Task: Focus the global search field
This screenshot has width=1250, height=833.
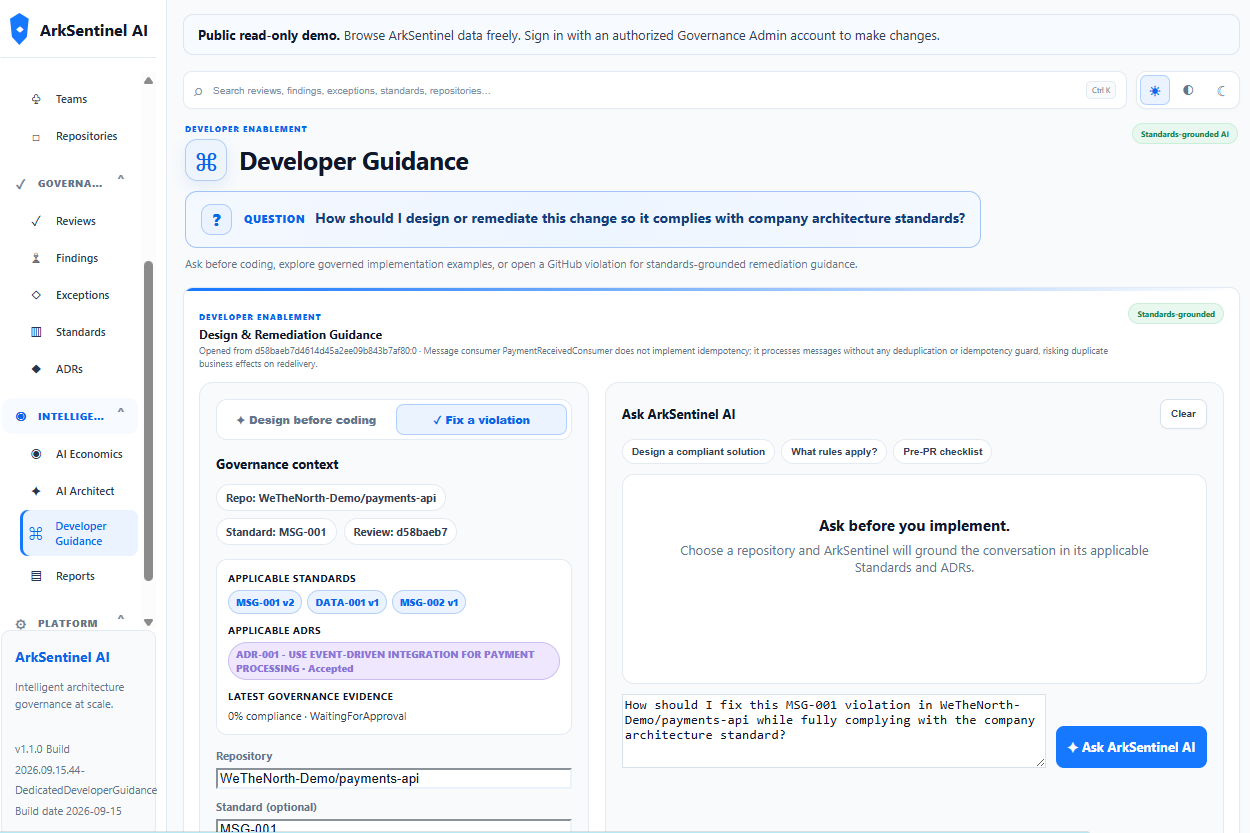Action: click(x=654, y=90)
